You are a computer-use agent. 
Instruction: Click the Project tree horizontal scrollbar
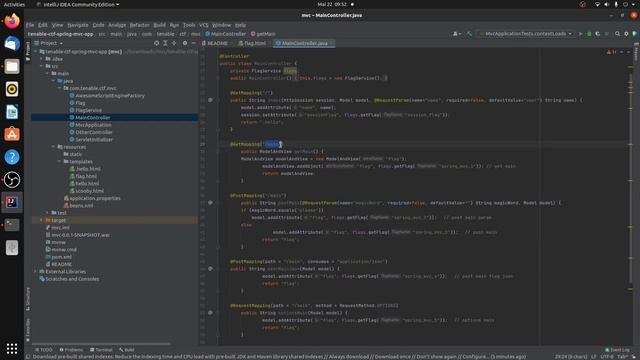pyautogui.click(x=101, y=344)
